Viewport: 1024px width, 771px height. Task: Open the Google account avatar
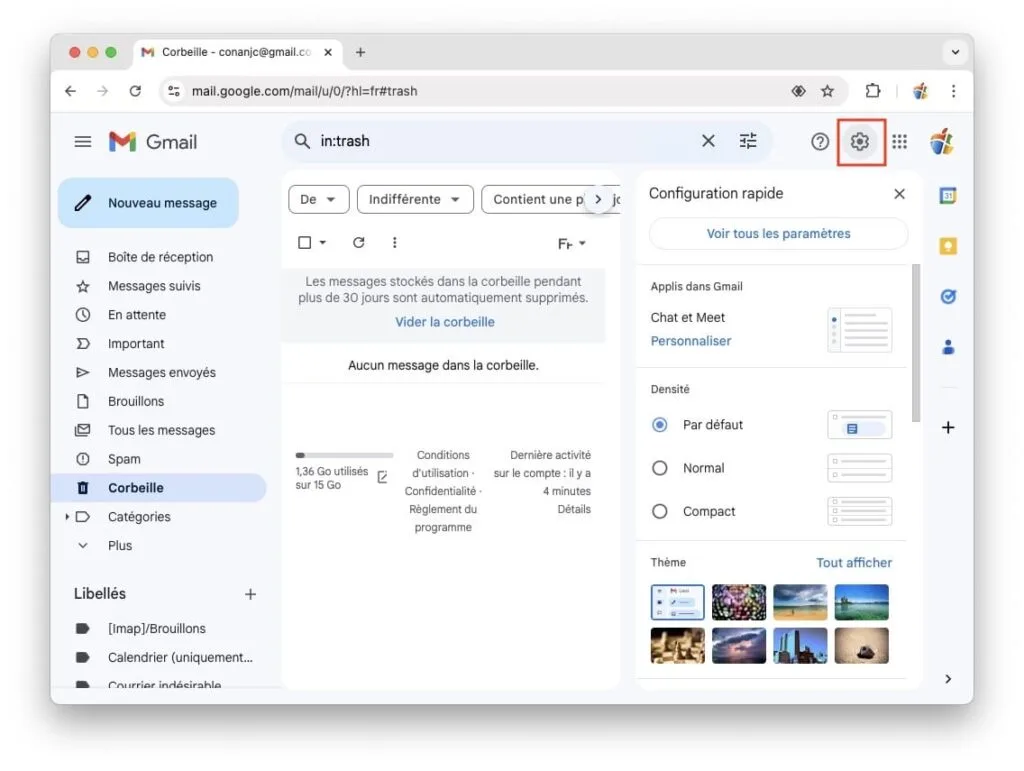coord(941,142)
